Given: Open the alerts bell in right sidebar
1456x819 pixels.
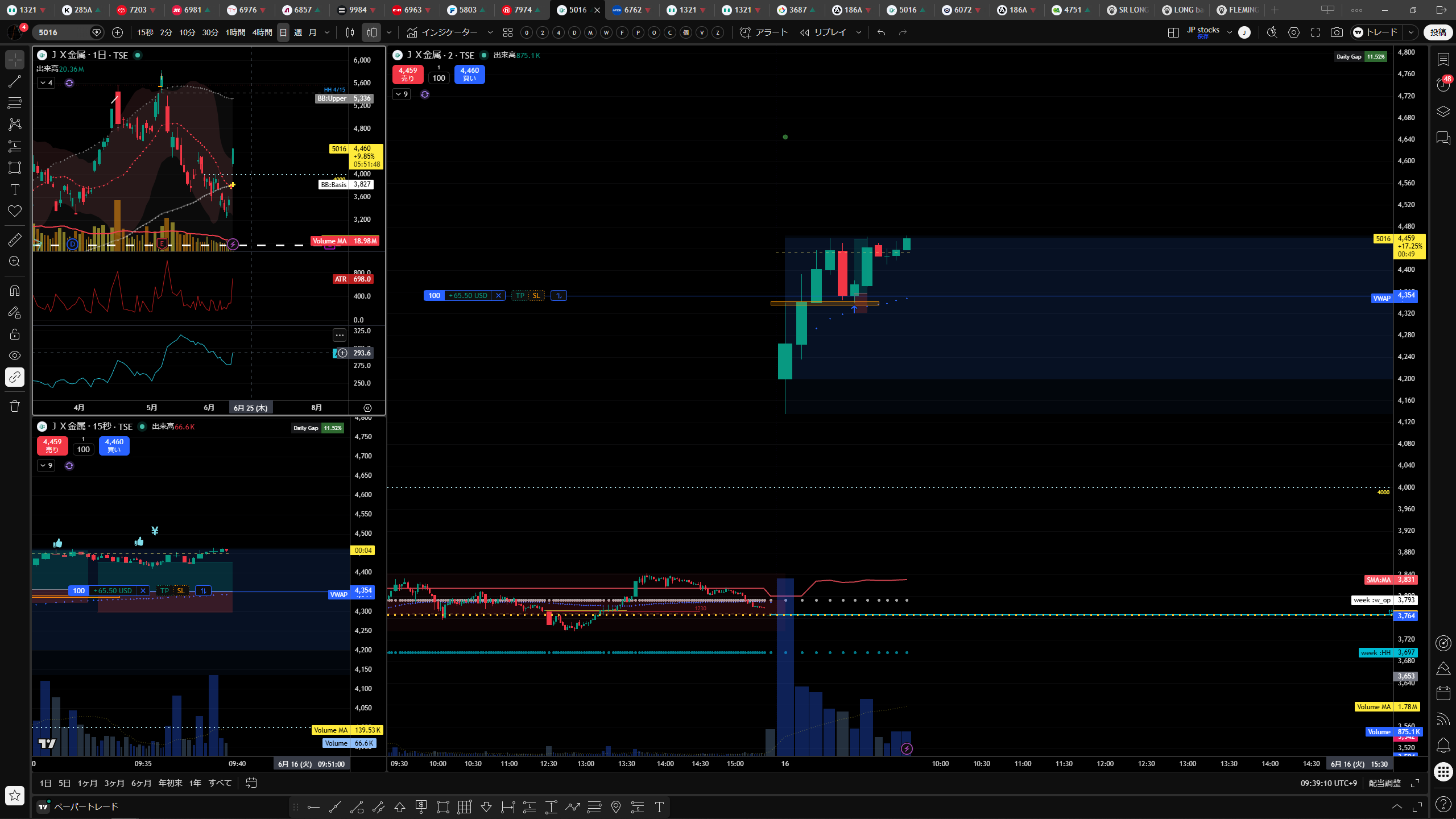Looking at the screenshot, I should [1443, 745].
